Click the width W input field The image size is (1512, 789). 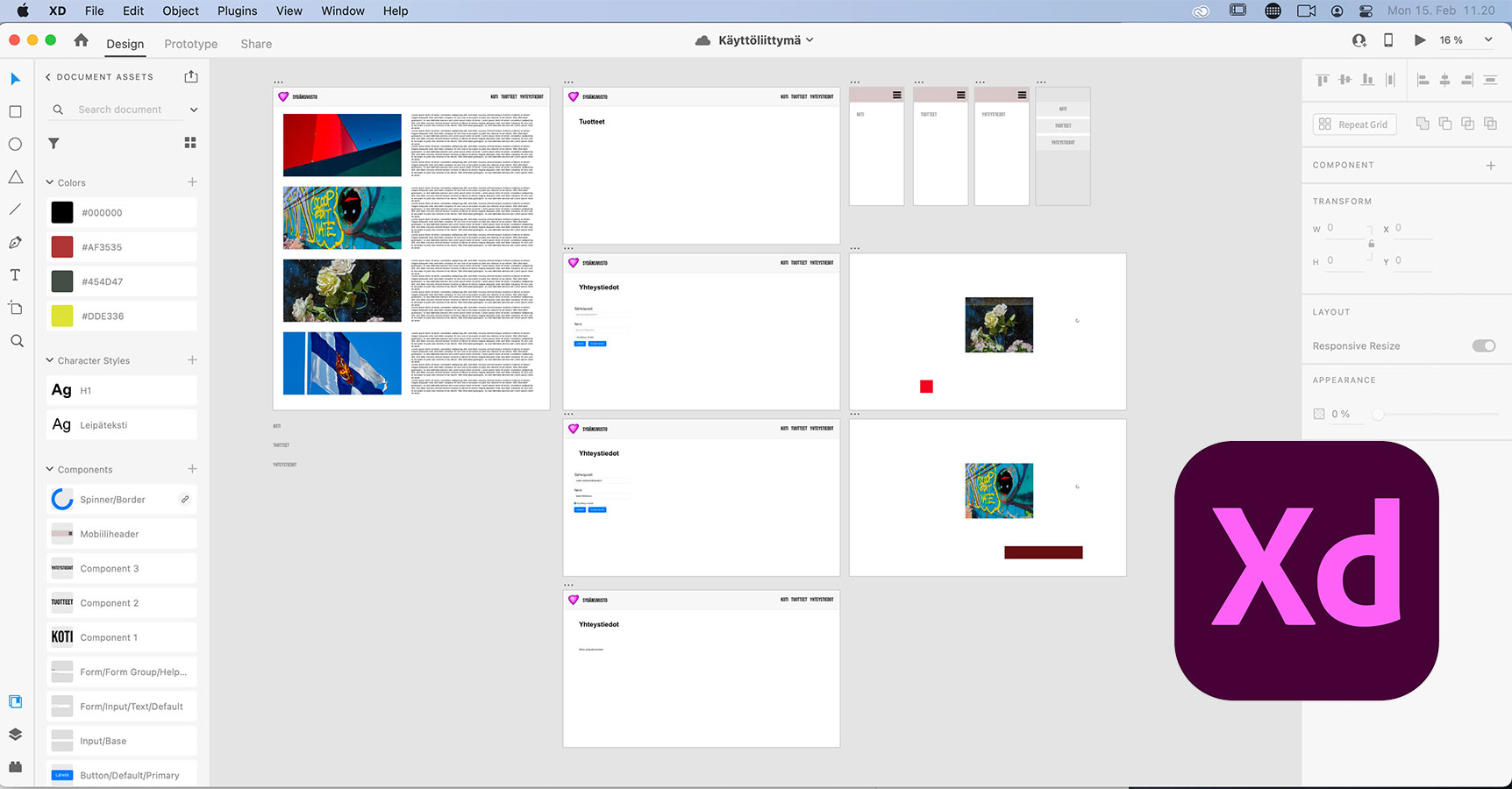[x=1346, y=229]
